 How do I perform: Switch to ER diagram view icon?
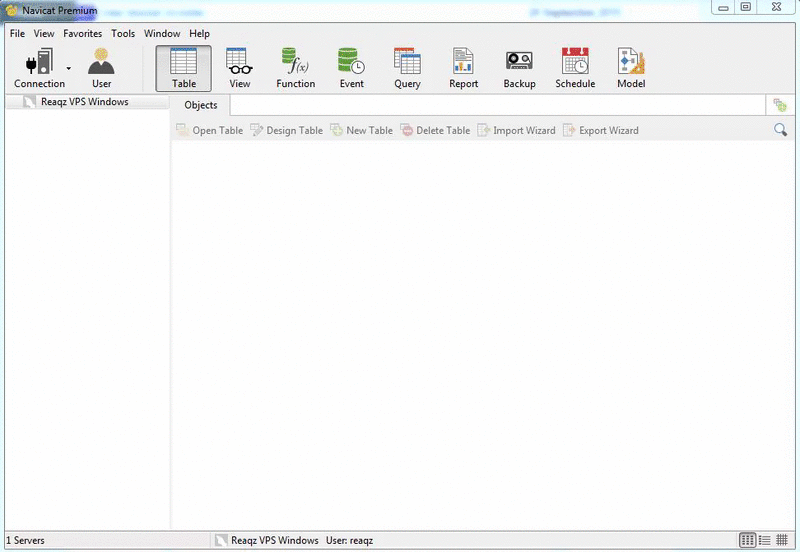[782, 540]
